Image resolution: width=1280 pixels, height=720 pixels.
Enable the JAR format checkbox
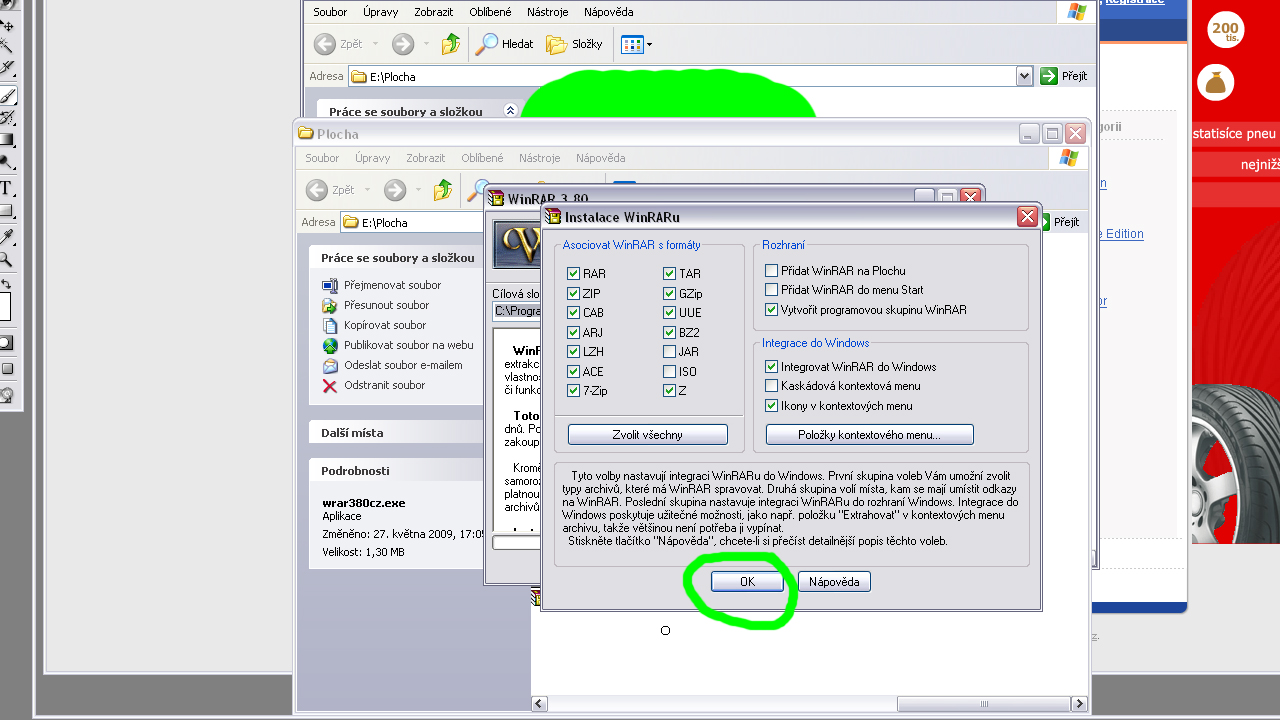pyautogui.click(x=669, y=352)
